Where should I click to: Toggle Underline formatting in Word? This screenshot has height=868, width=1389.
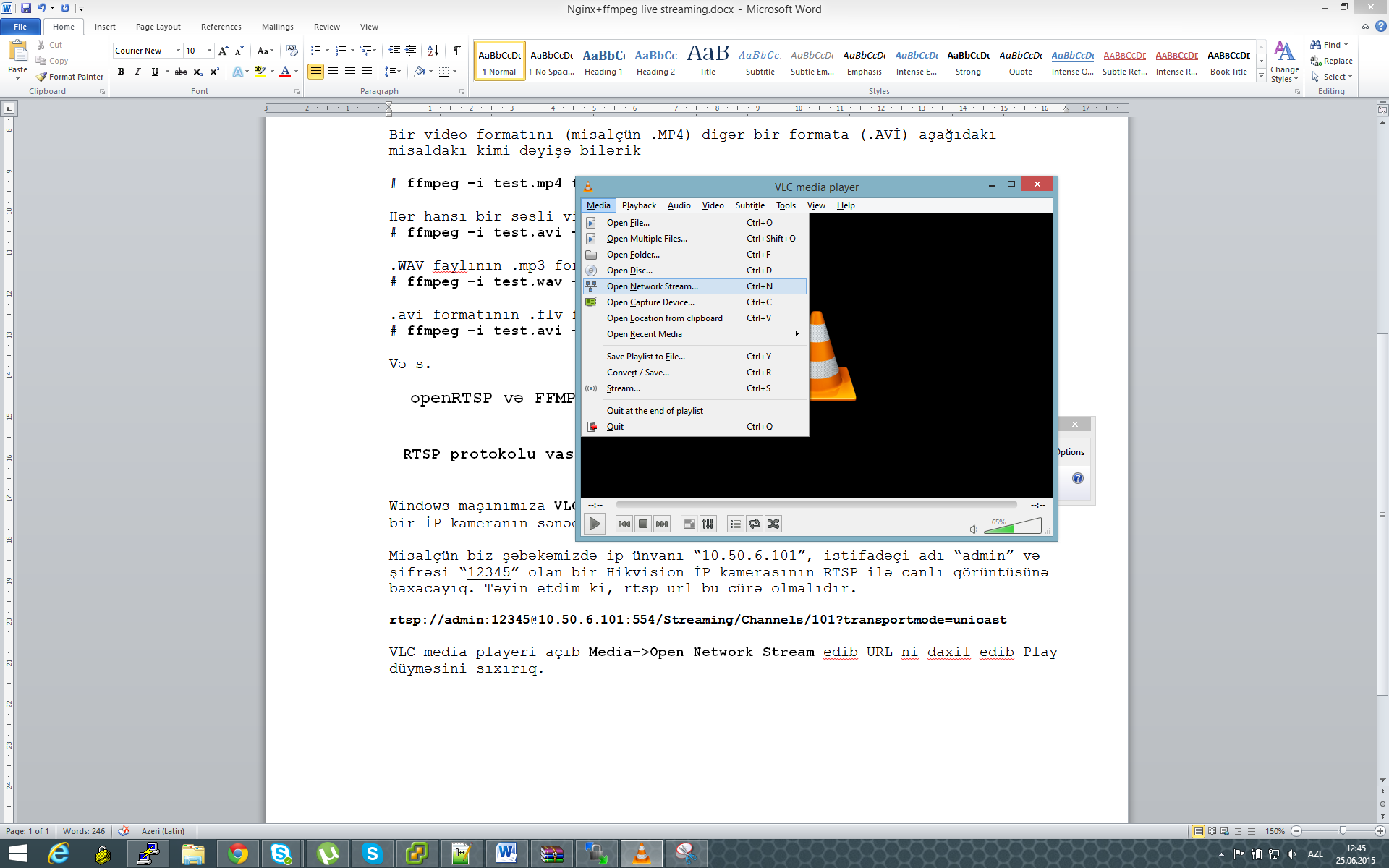[x=155, y=72]
